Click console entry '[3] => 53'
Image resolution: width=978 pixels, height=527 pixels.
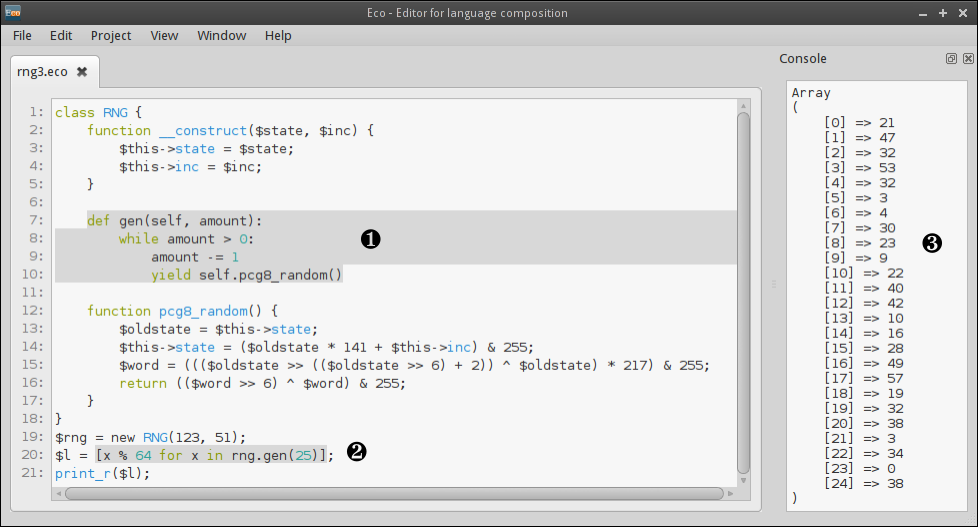(x=859, y=168)
